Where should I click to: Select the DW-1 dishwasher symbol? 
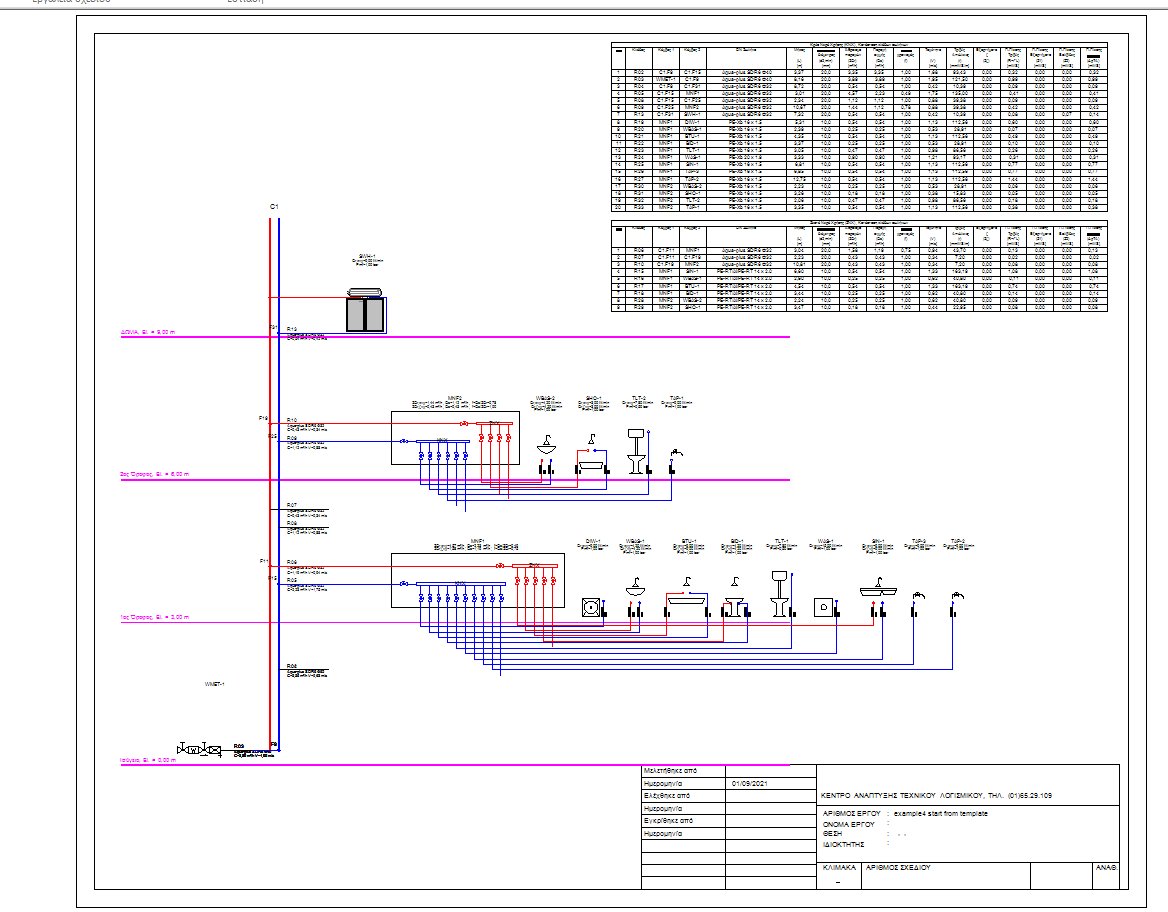[x=590, y=606]
